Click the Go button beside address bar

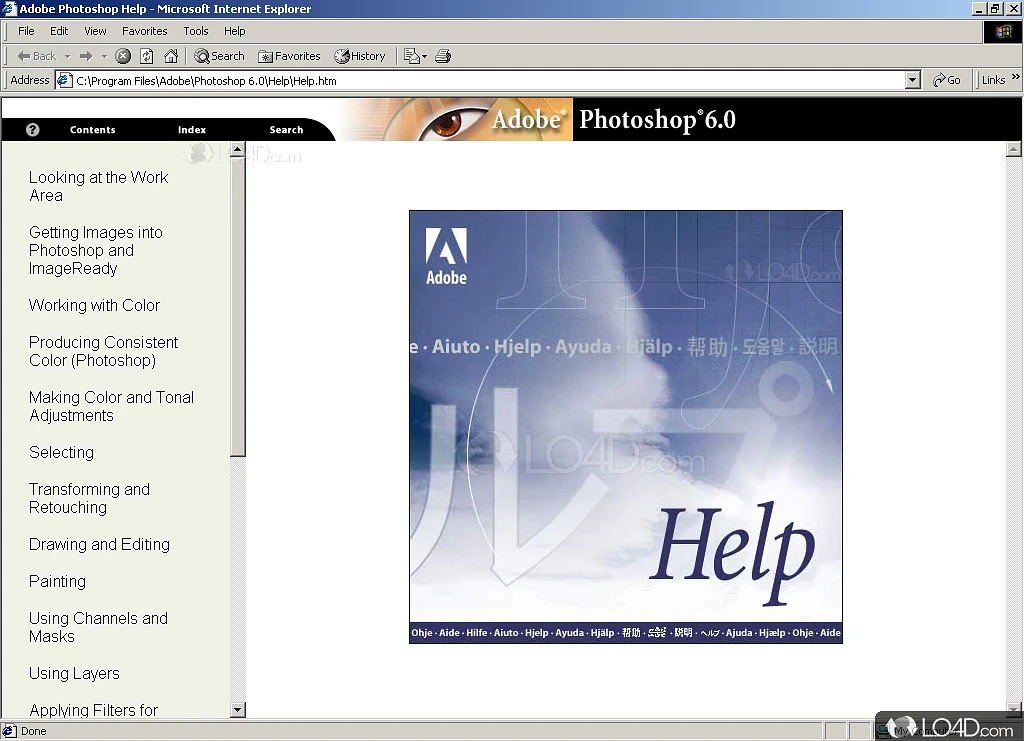(x=946, y=80)
